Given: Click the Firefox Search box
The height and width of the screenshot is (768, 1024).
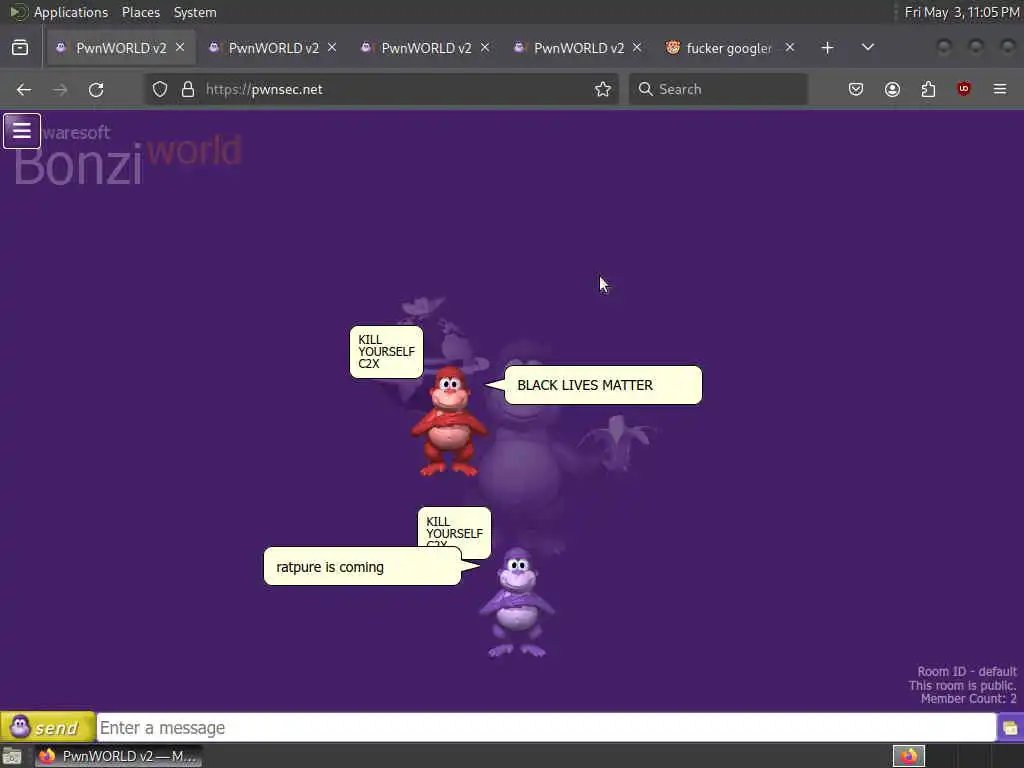Looking at the screenshot, I should [718, 89].
